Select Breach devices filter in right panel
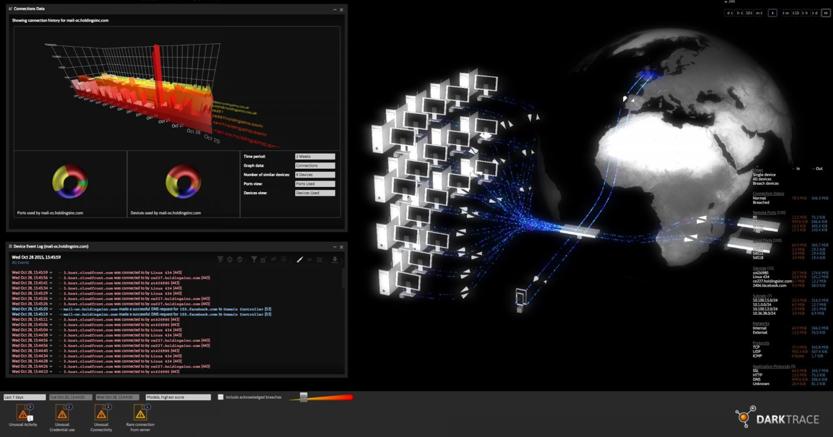 pos(764,183)
